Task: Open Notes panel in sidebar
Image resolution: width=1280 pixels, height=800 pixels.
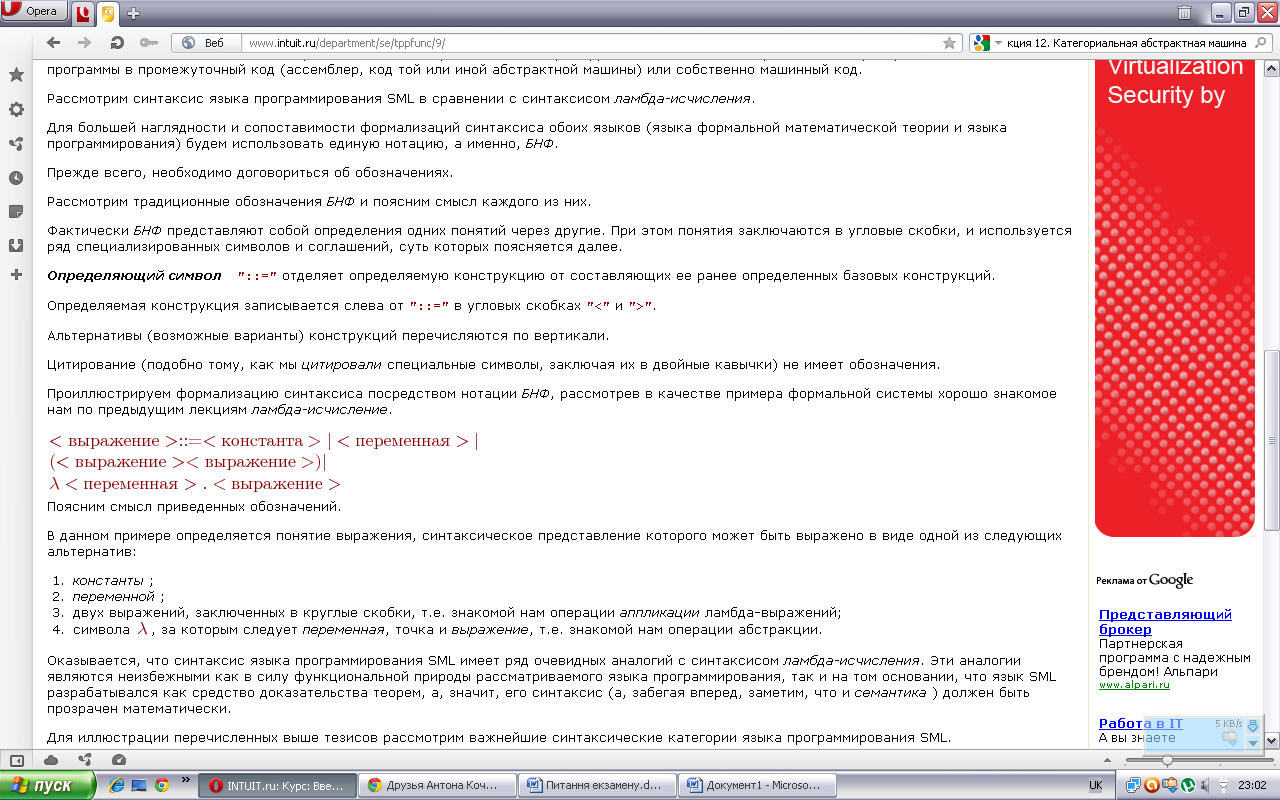Action: click(16, 211)
